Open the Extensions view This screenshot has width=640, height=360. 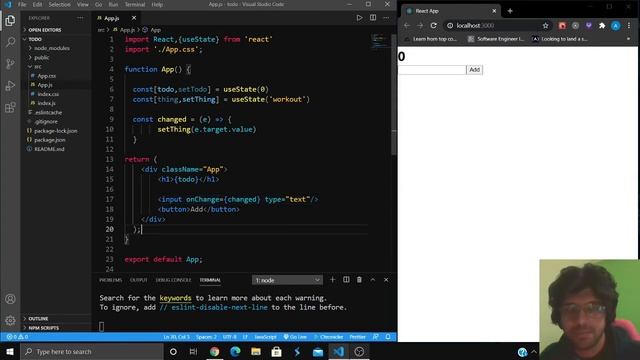(x=10, y=107)
